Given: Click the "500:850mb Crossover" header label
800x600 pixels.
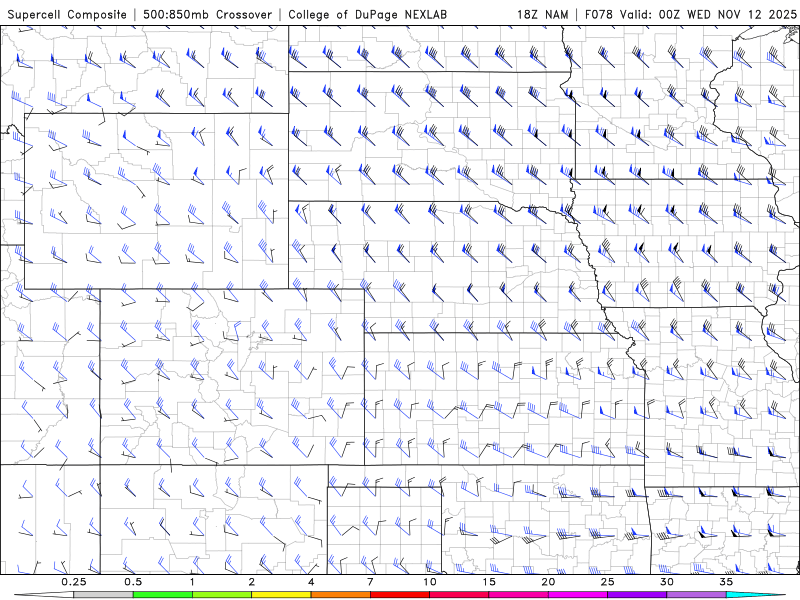Looking at the screenshot, I should pos(208,14).
